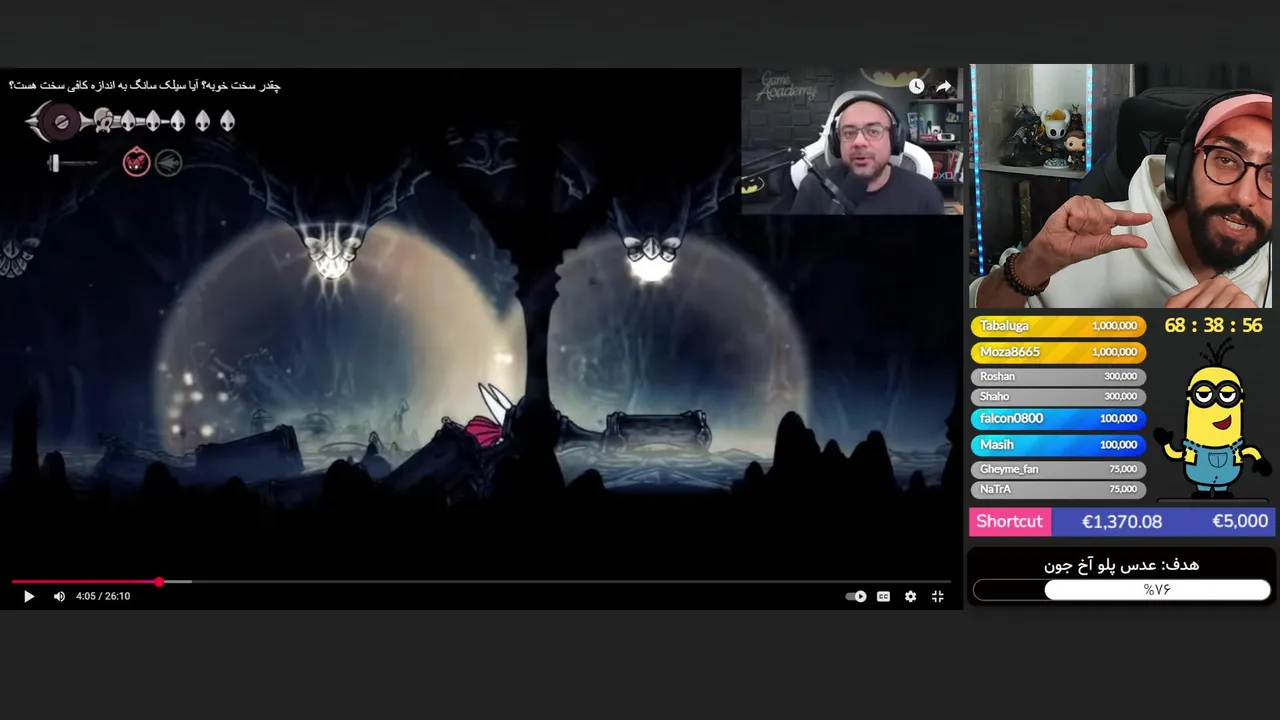Click the Persian video title text

pyautogui.click(x=145, y=85)
